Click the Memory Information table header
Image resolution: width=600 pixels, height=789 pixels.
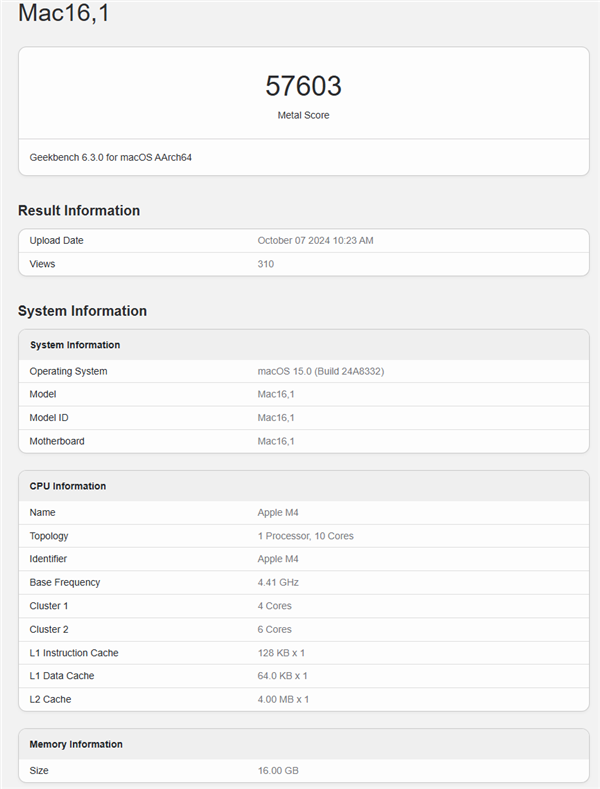tap(76, 744)
